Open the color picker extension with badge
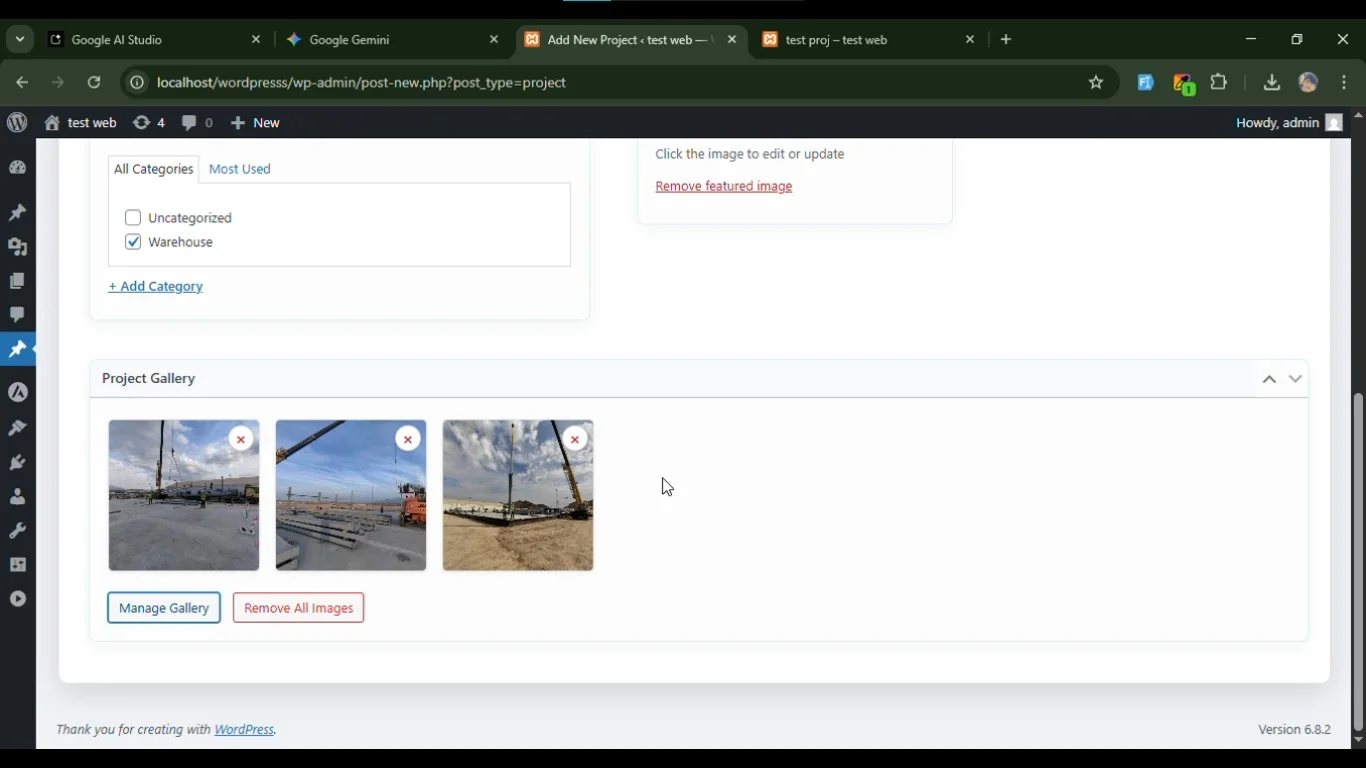Image resolution: width=1366 pixels, height=768 pixels. 1183,84
